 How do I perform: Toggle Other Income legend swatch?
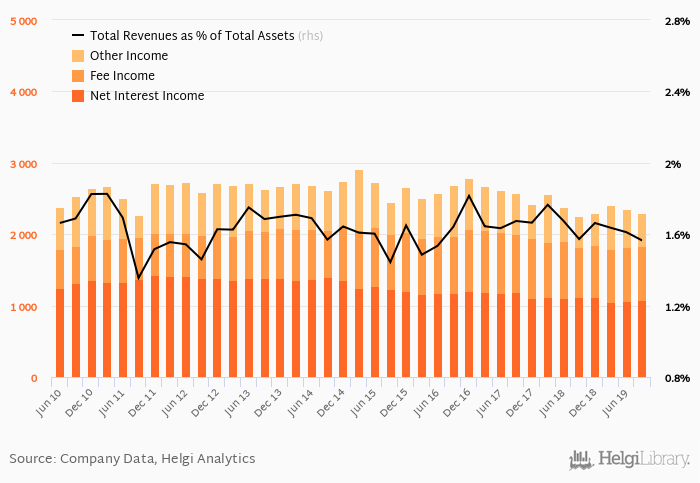tap(78, 56)
